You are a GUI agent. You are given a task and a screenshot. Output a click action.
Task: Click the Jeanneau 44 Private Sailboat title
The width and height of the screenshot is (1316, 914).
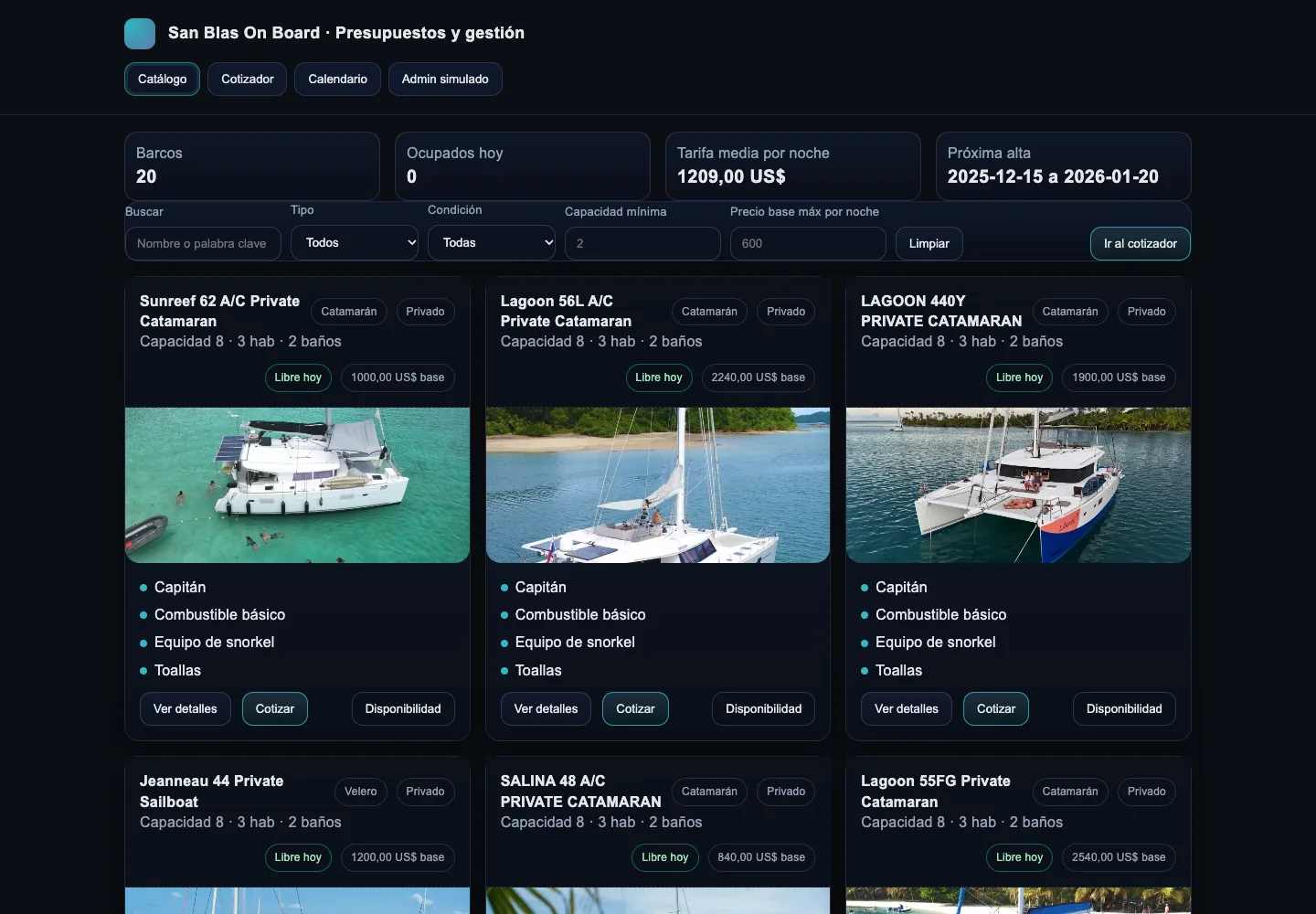[212, 792]
